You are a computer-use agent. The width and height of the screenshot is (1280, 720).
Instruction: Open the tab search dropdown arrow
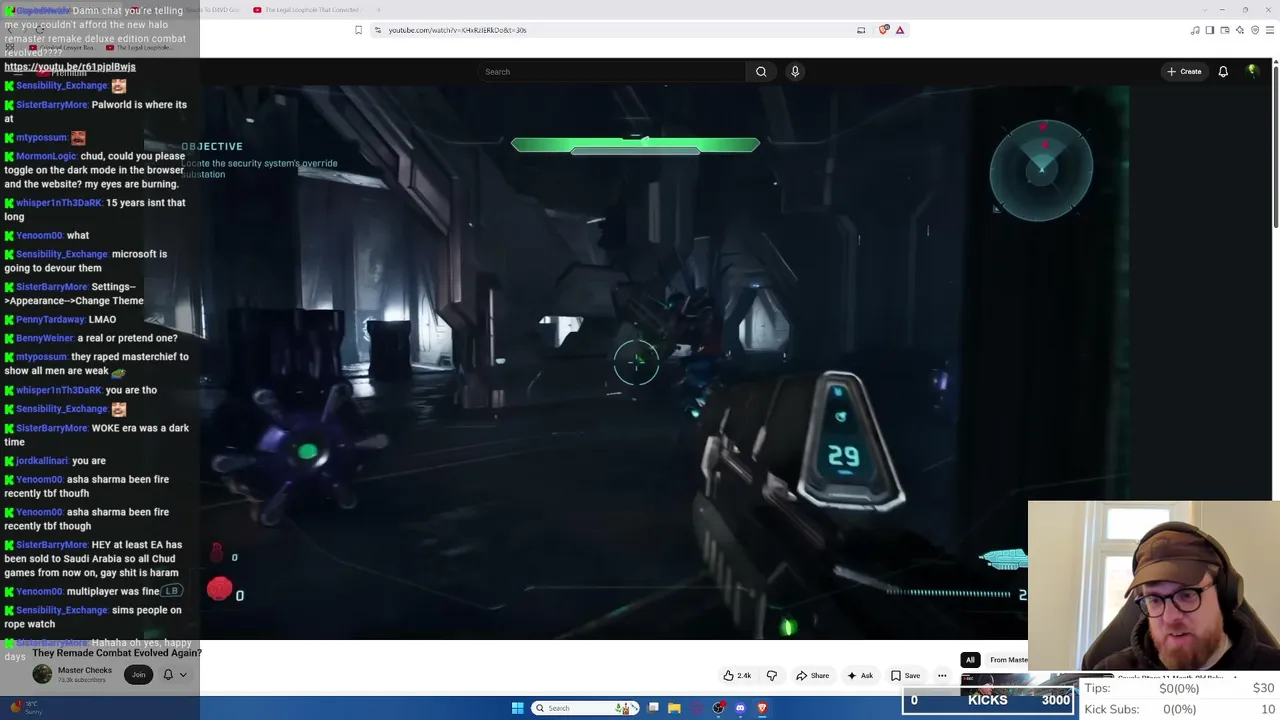tap(1206, 10)
